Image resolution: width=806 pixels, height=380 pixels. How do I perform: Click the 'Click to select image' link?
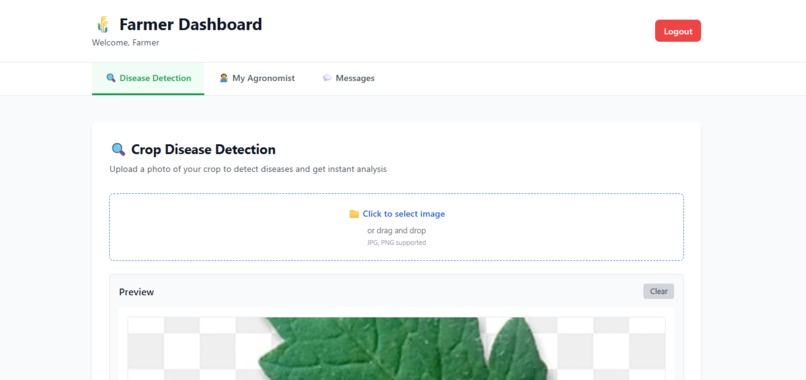click(x=404, y=214)
